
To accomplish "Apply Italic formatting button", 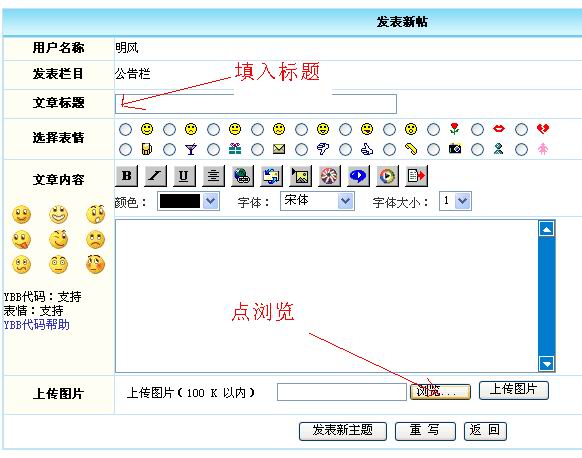I will [155, 176].
